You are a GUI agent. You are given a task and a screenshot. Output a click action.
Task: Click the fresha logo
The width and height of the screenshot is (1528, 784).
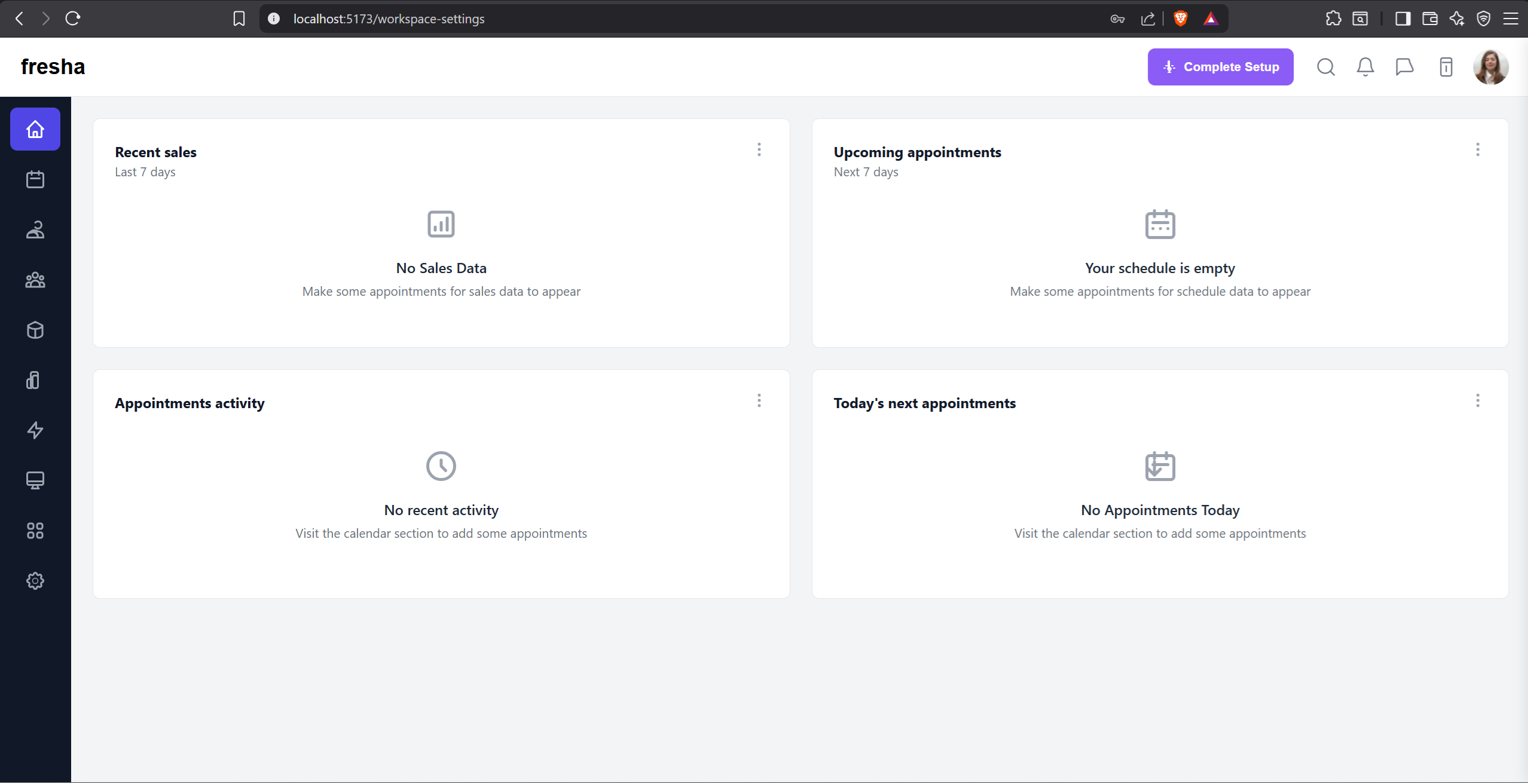[x=53, y=66]
